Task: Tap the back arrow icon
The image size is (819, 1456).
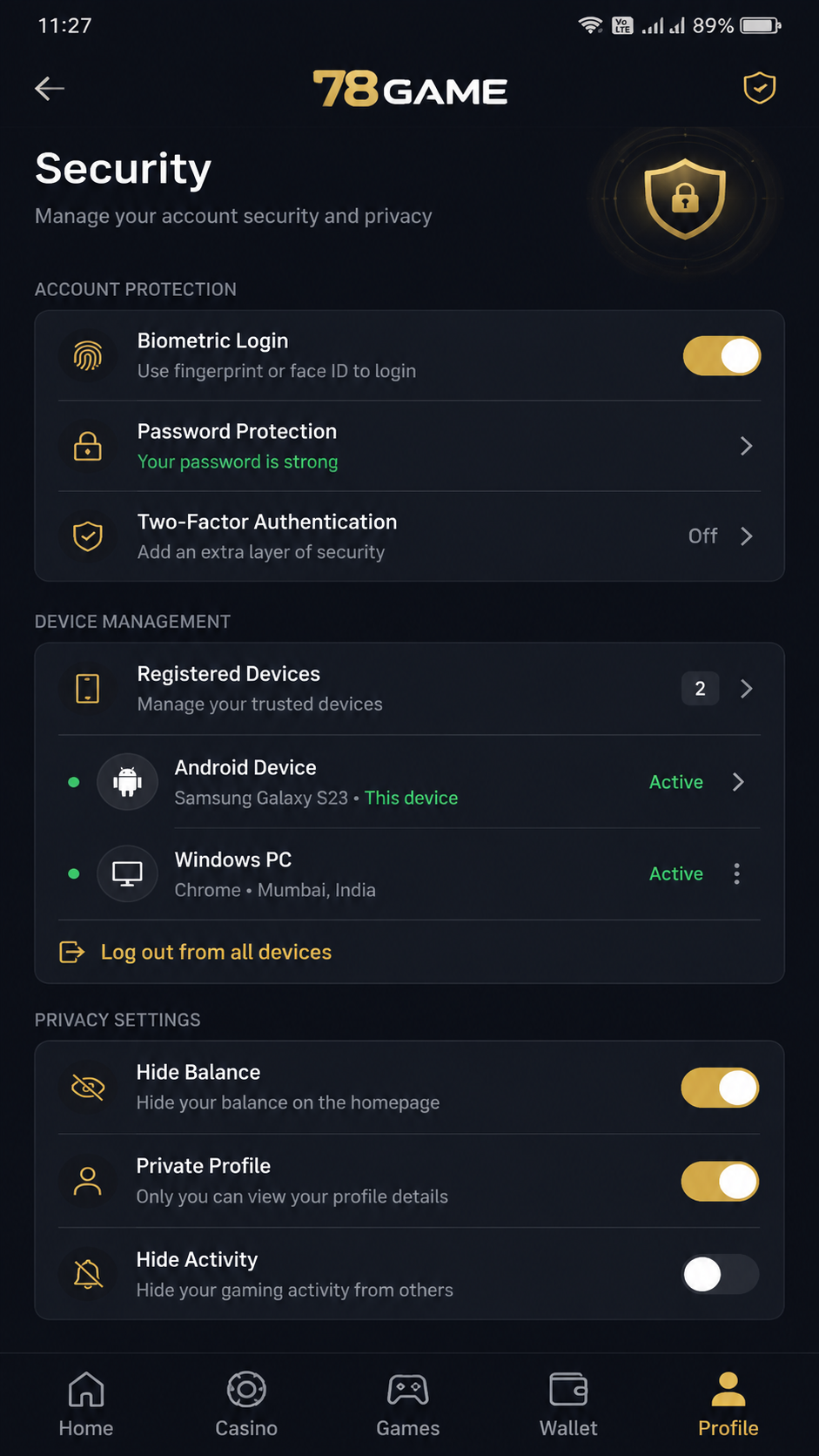Action: (x=50, y=88)
